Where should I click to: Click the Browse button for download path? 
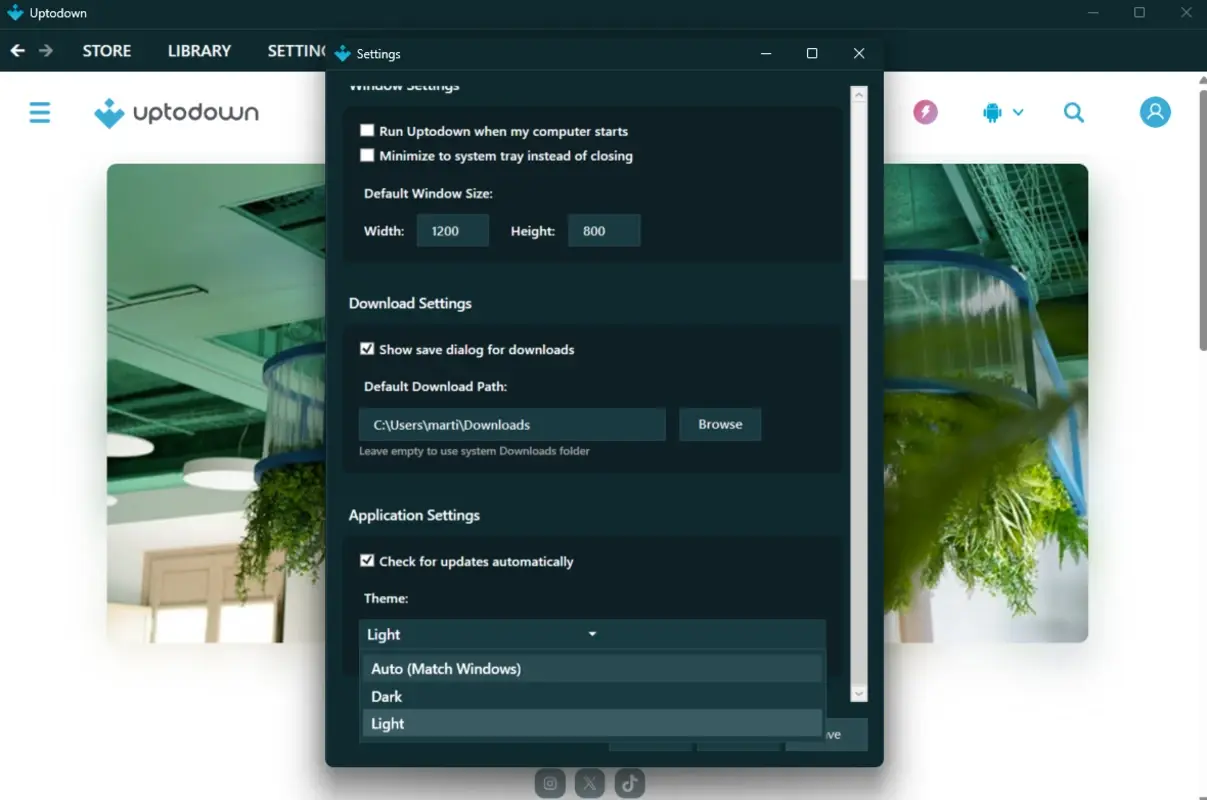click(720, 424)
